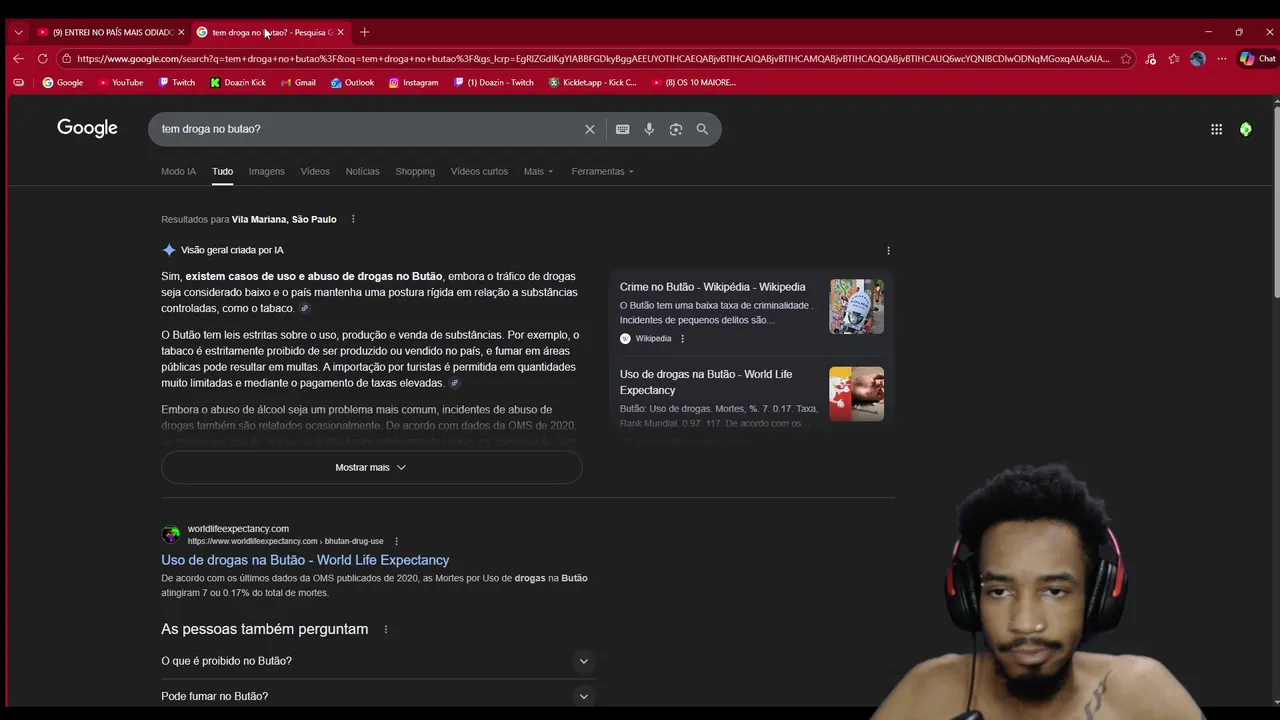The image size is (1280, 720).
Task: Open the on-screen keyboard icon
Action: (622, 129)
